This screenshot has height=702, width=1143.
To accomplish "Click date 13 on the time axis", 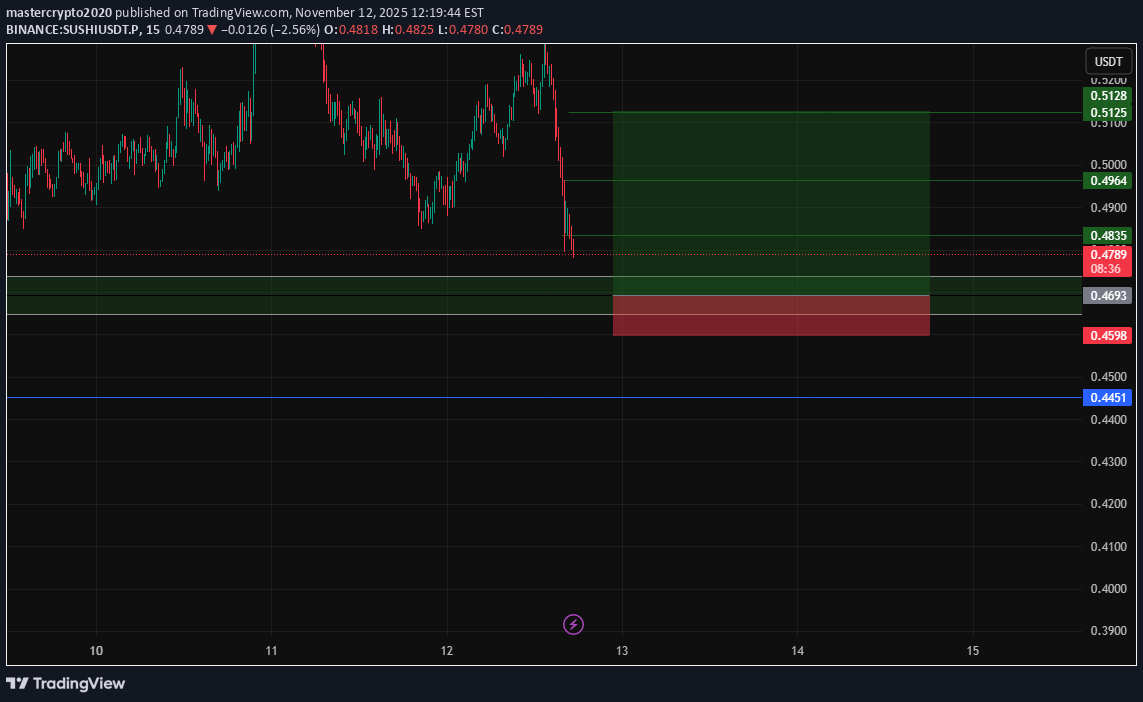I will [622, 651].
